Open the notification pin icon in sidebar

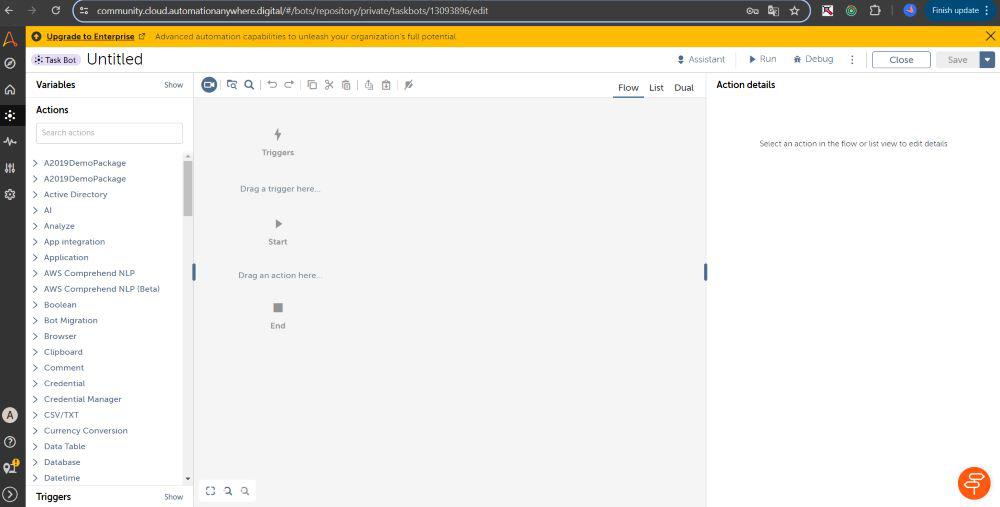(x=10, y=467)
